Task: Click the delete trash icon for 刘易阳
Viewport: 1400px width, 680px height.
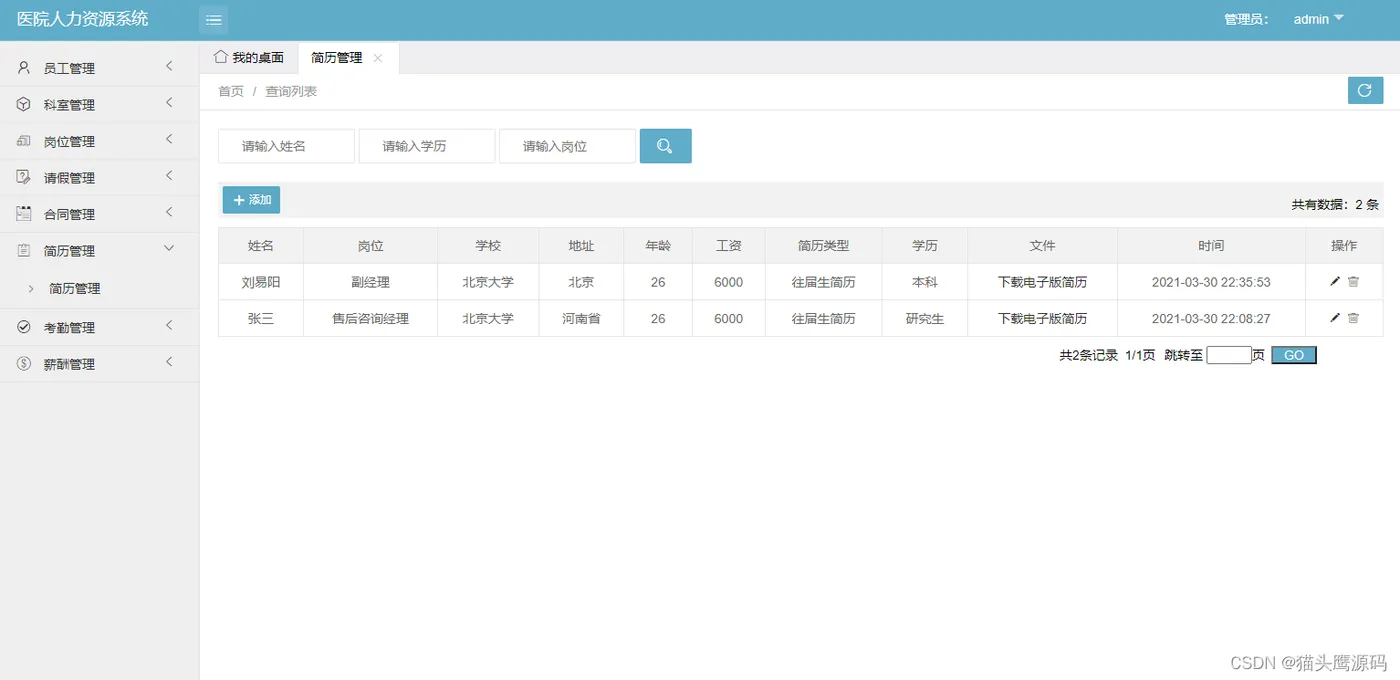Action: [x=1353, y=282]
